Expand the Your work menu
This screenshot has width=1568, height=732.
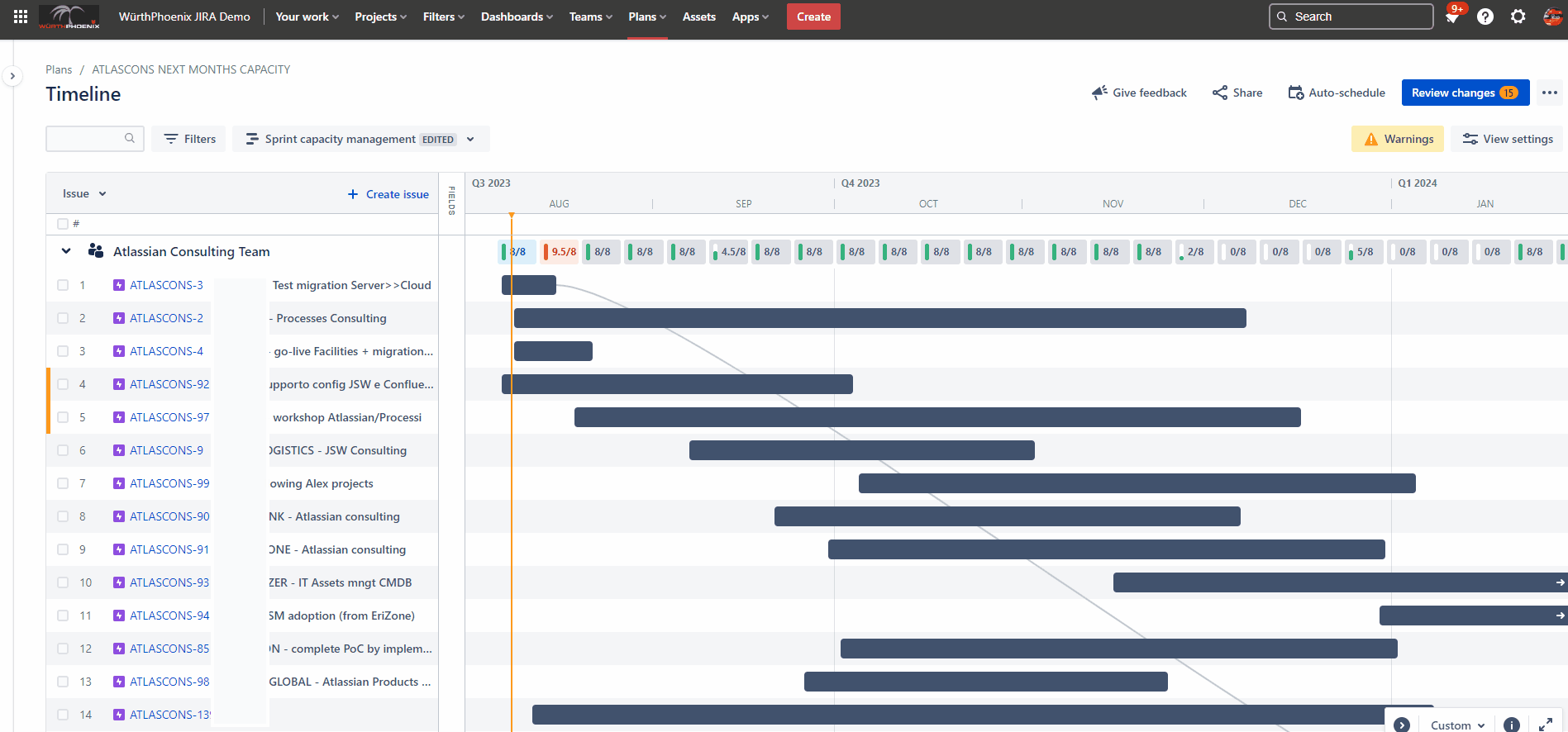coord(307,17)
